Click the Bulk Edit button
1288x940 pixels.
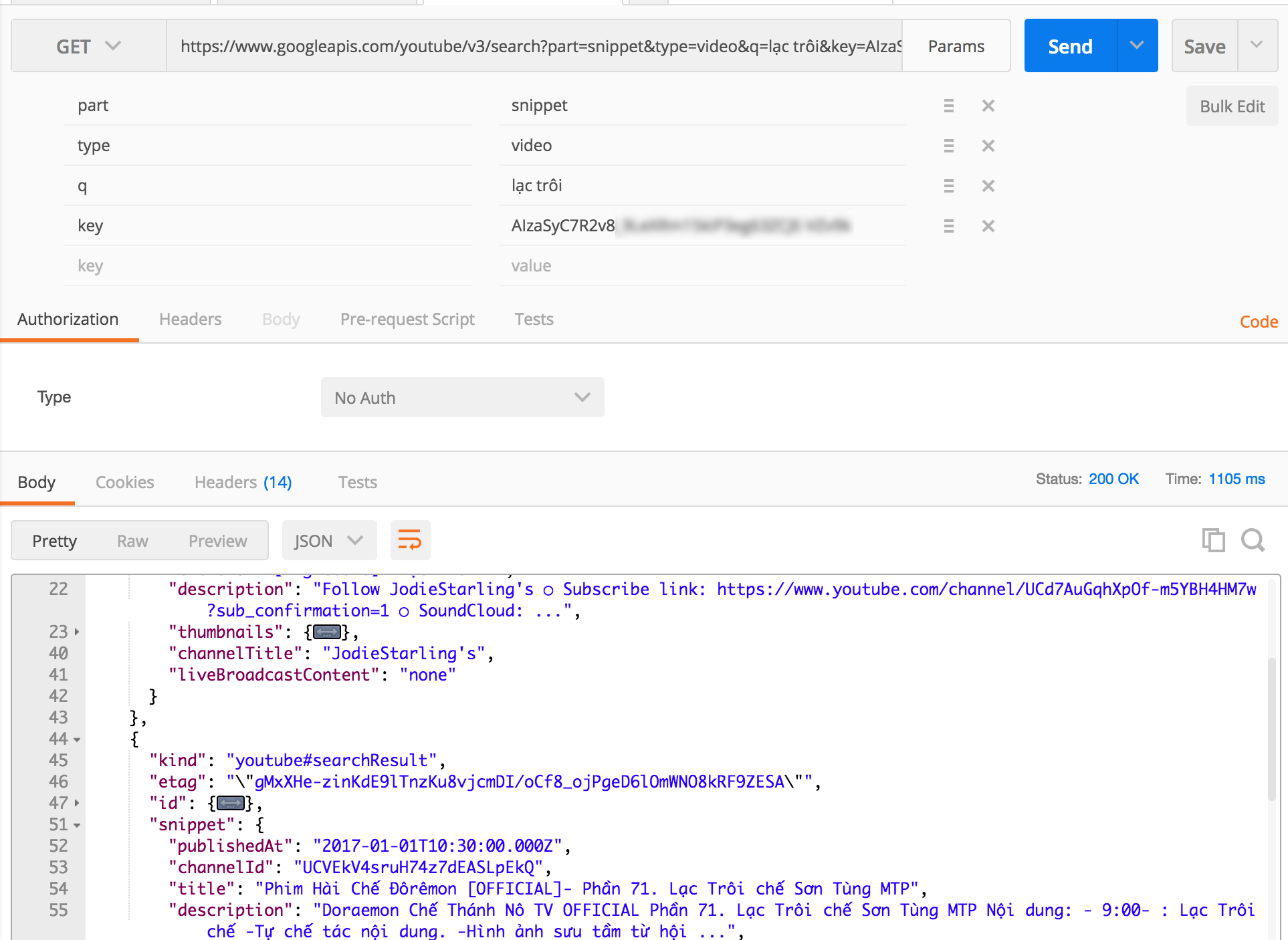point(1232,106)
